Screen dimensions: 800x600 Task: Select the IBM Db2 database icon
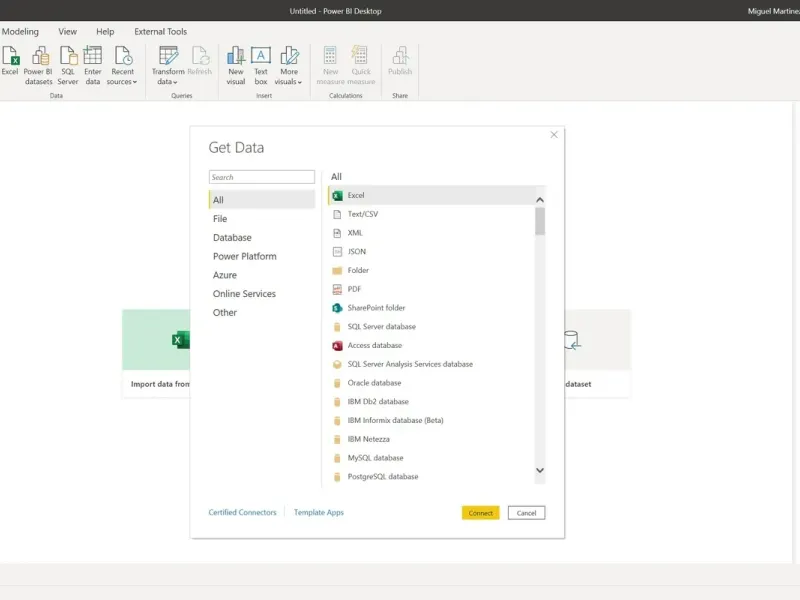tap(337, 402)
